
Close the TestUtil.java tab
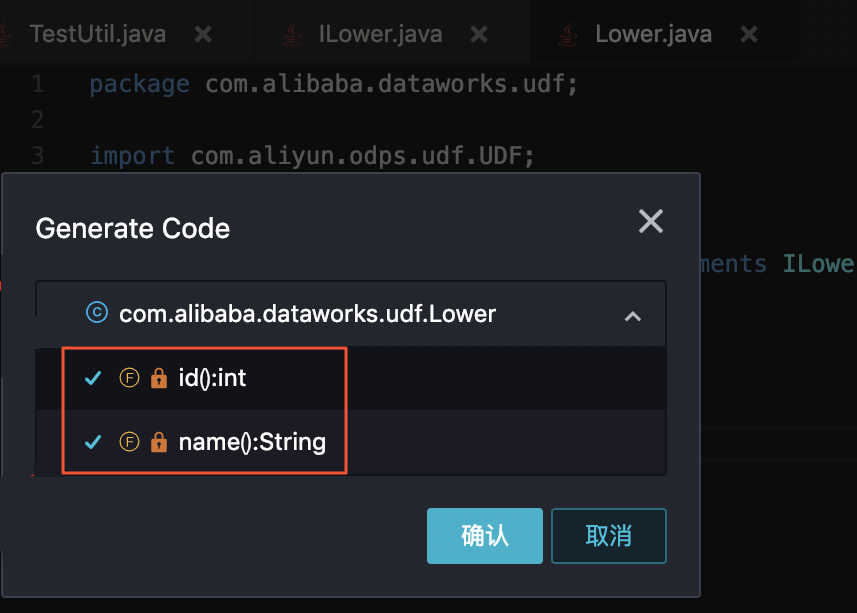pyautogui.click(x=203, y=34)
